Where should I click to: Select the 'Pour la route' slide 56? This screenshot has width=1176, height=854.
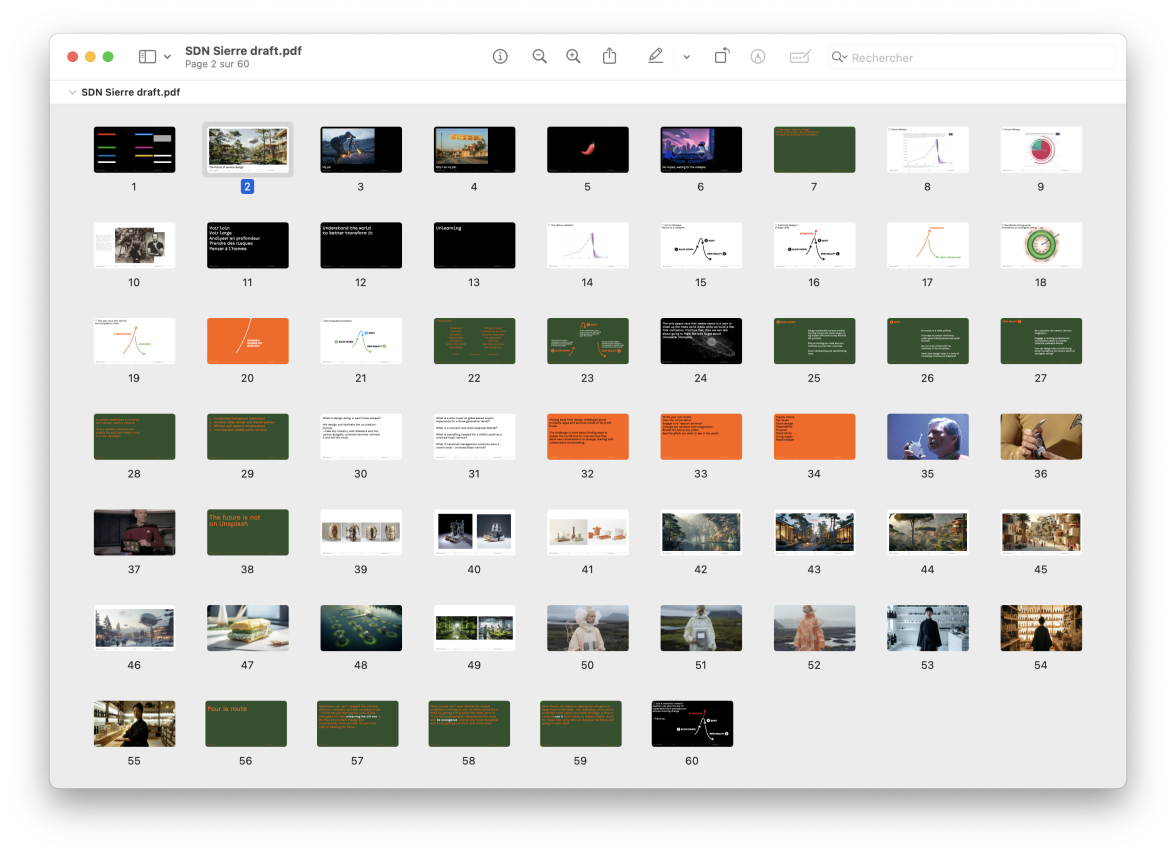pyautogui.click(x=247, y=723)
